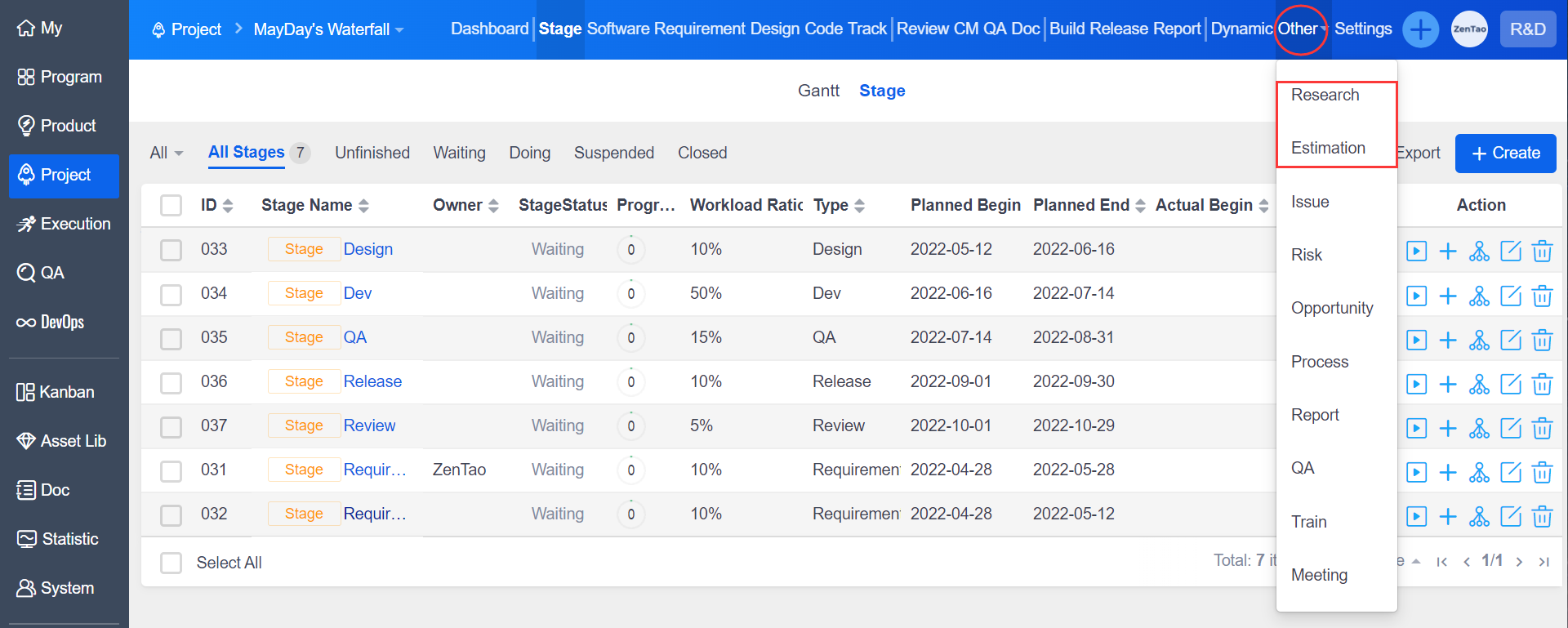
Task: Check the box for stage 033
Action: 171,250
